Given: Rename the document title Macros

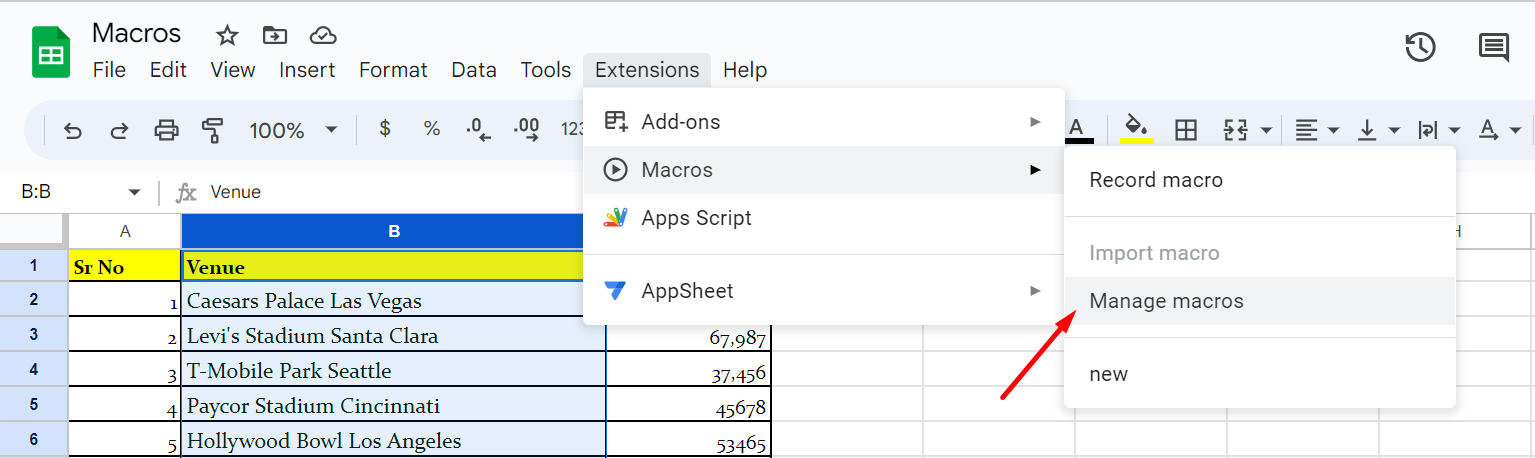Looking at the screenshot, I should click(137, 33).
